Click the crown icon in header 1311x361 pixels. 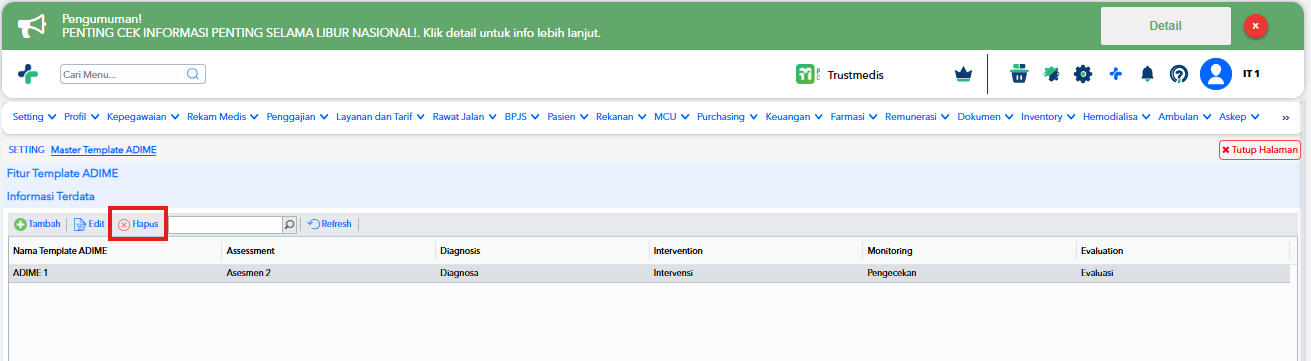point(963,74)
